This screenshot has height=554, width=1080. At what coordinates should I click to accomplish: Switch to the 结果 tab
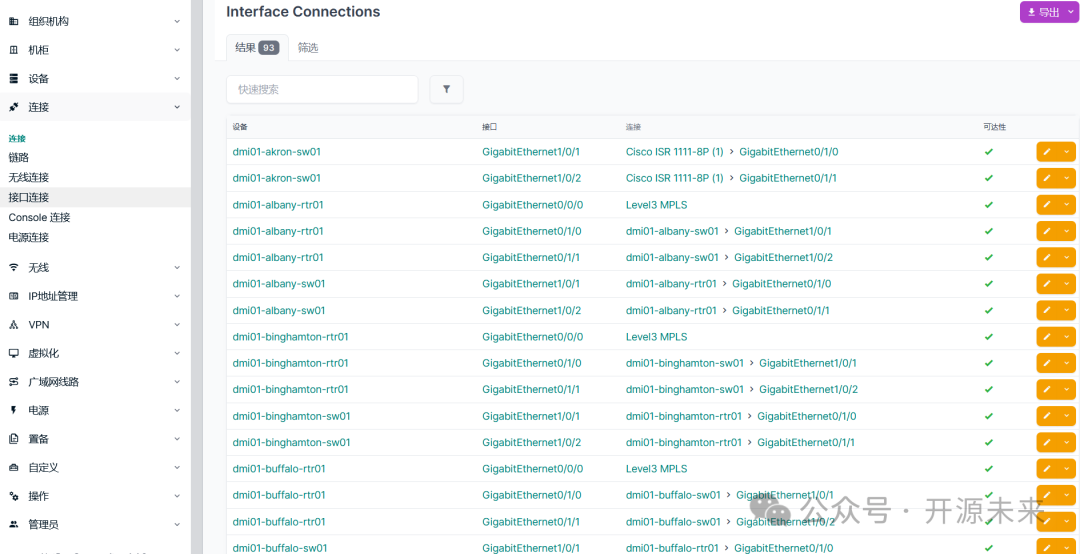coord(257,48)
